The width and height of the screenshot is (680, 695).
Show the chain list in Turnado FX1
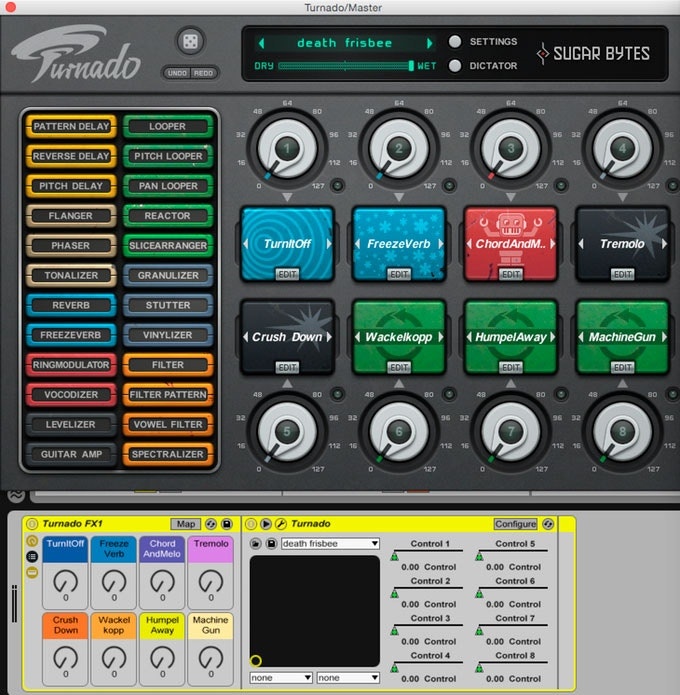click(32, 557)
